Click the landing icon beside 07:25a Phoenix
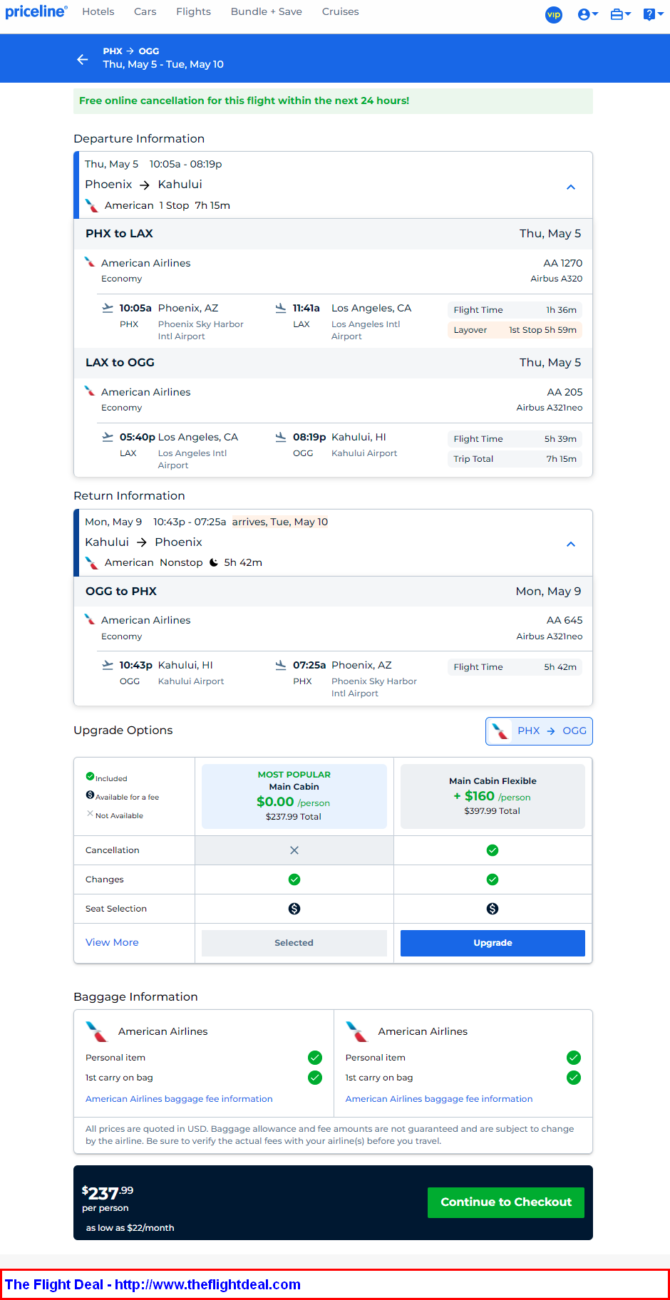Image resolution: width=670 pixels, height=1300 pixels. pyautogui.click(x=281, y=665)
